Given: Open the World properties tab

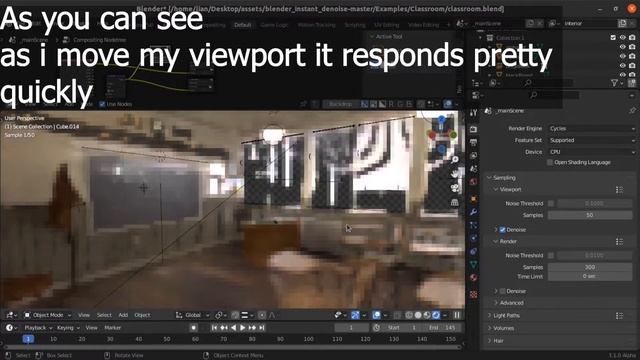Looking at the screenshot, I should (x=473, y=182).
